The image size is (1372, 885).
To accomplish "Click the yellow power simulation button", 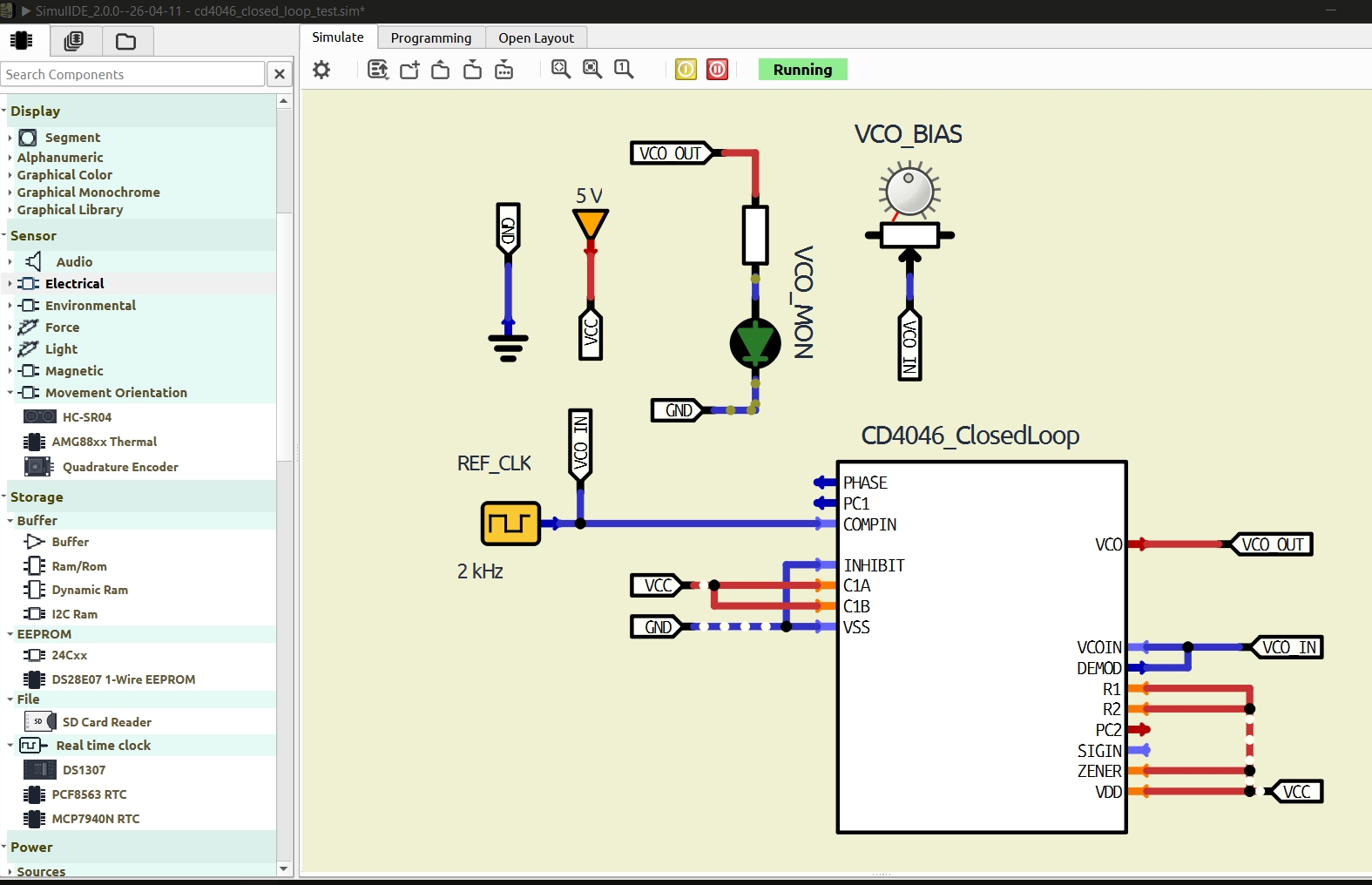I will (x=686, y=70).
